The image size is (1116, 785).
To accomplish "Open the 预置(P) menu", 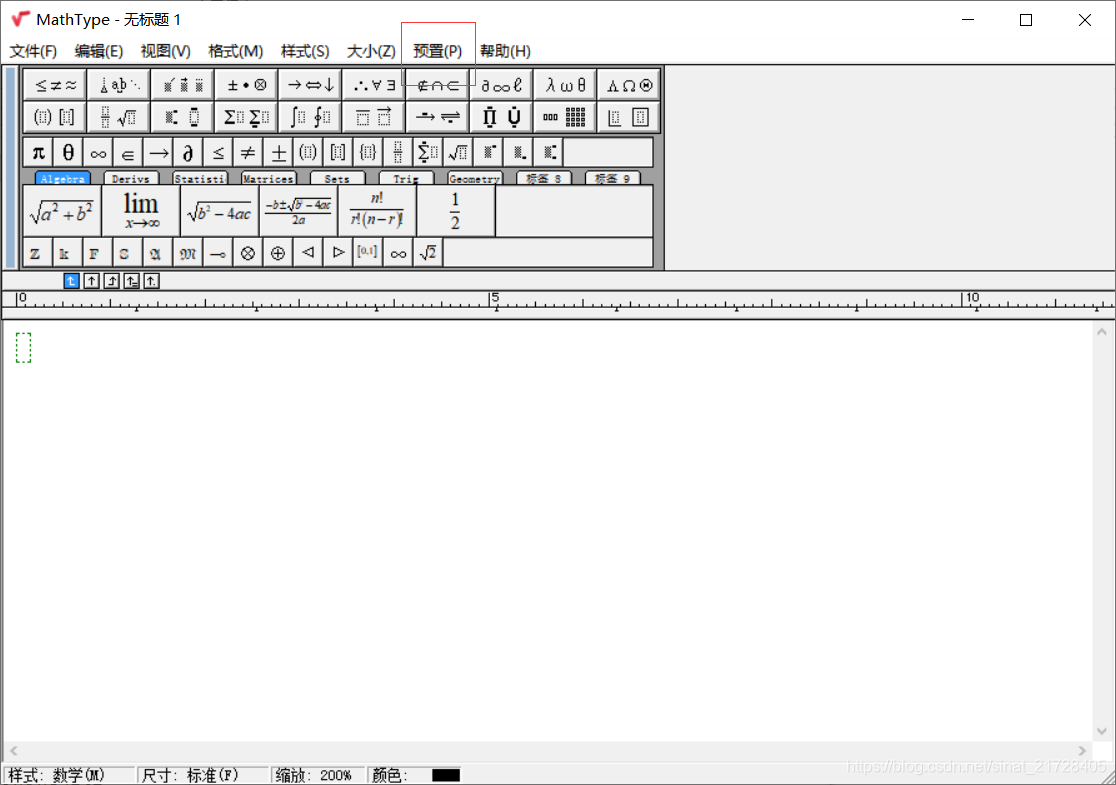I will [x=438, y=51].
